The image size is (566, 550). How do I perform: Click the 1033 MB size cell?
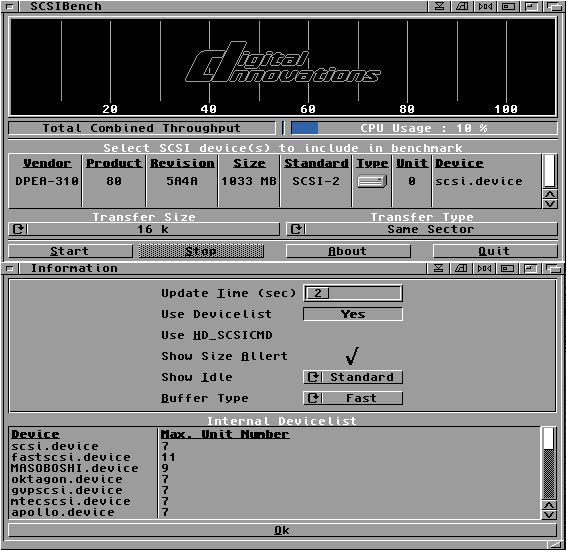pos(249,181)
